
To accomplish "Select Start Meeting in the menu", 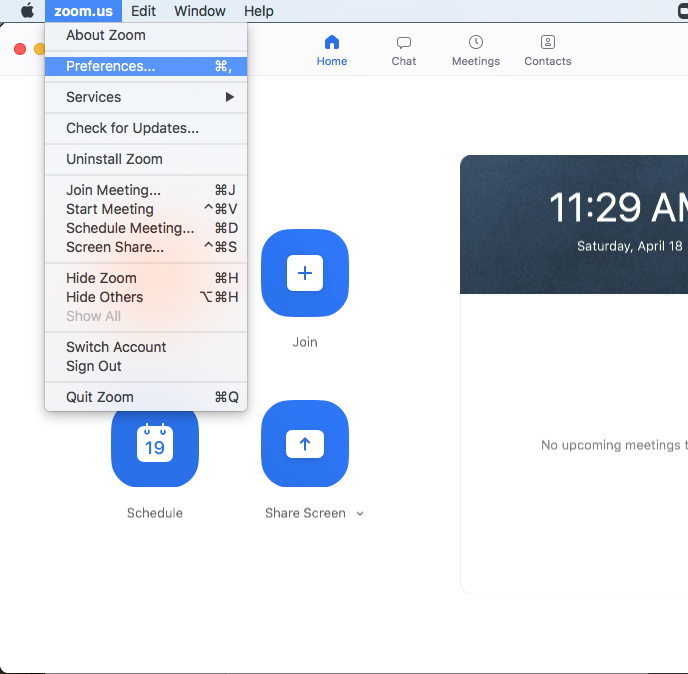I will (146, 209).
